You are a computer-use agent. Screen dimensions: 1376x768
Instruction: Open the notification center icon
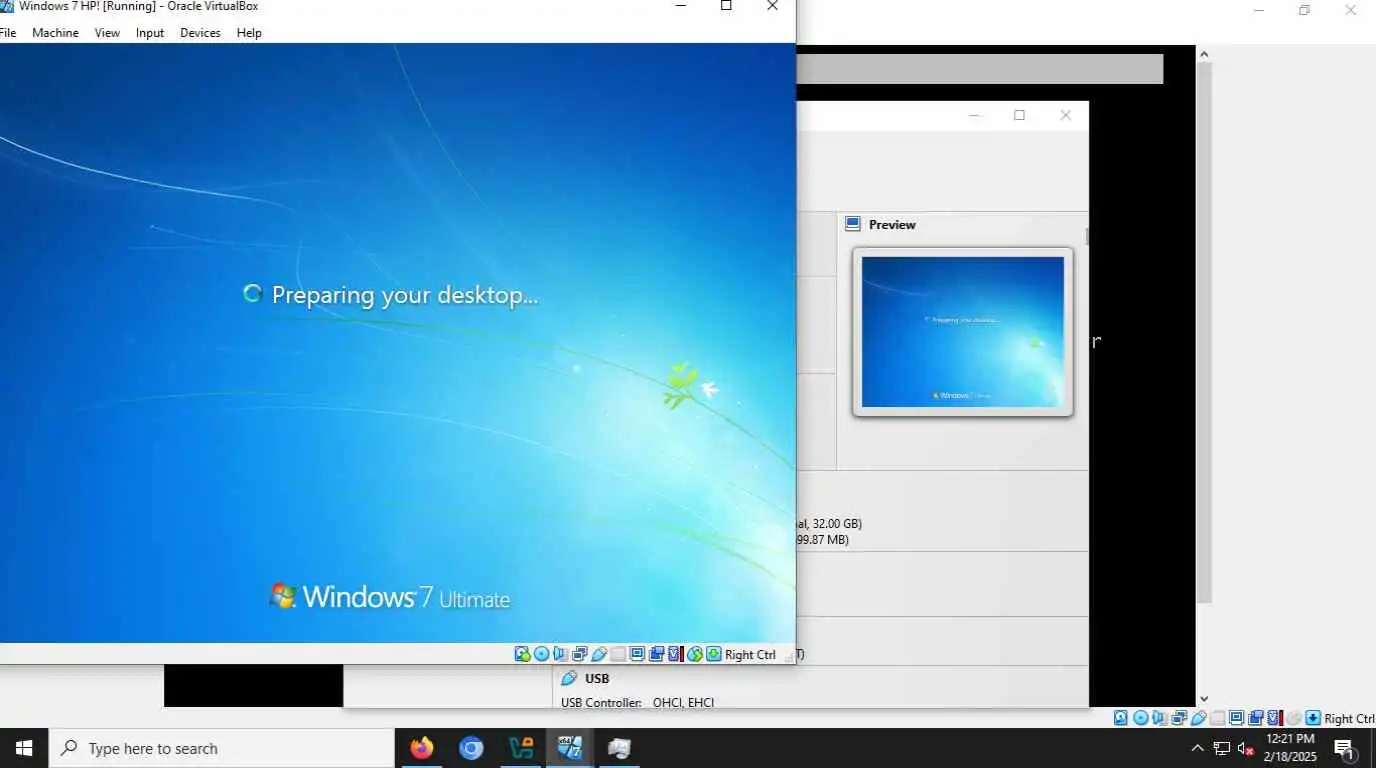tap(1345, 748)
